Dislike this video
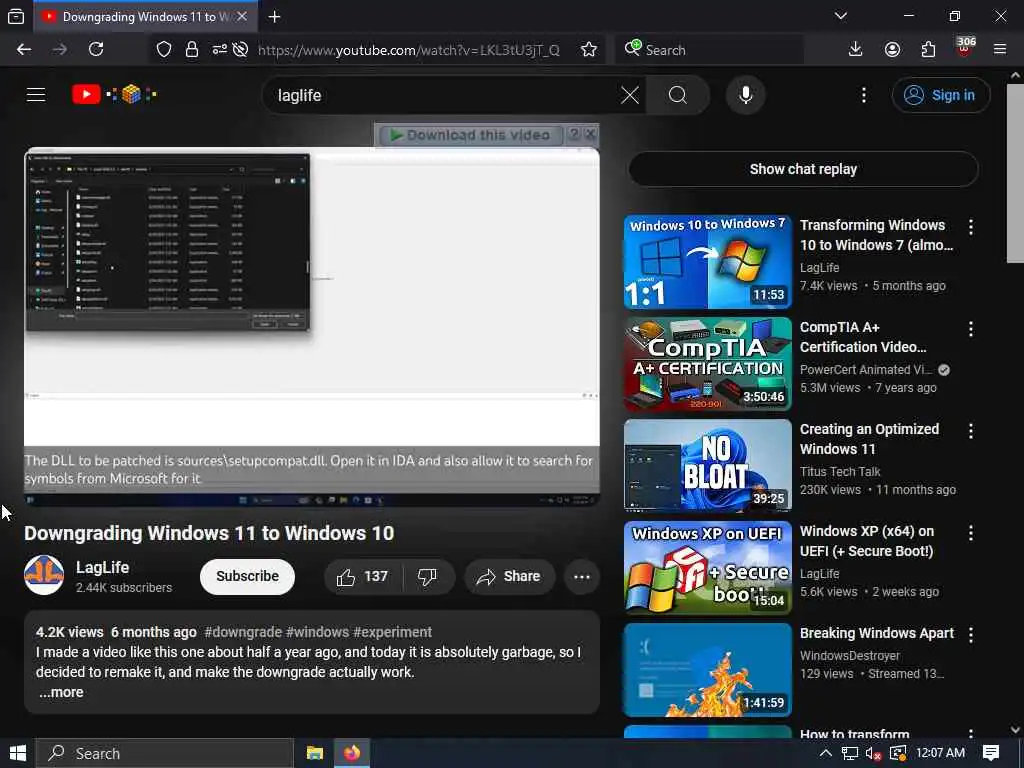Screen dimensions: 1024x768 428,577
